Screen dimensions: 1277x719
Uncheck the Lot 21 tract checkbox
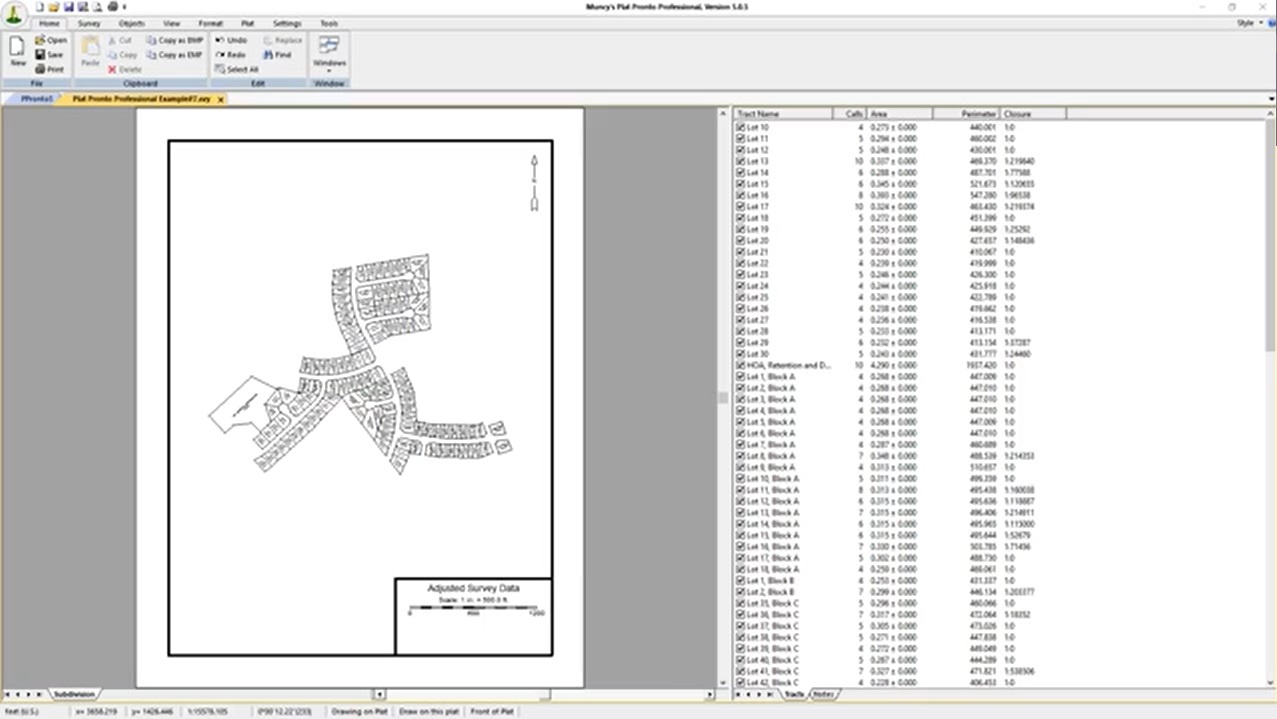[x=740, y=252]
